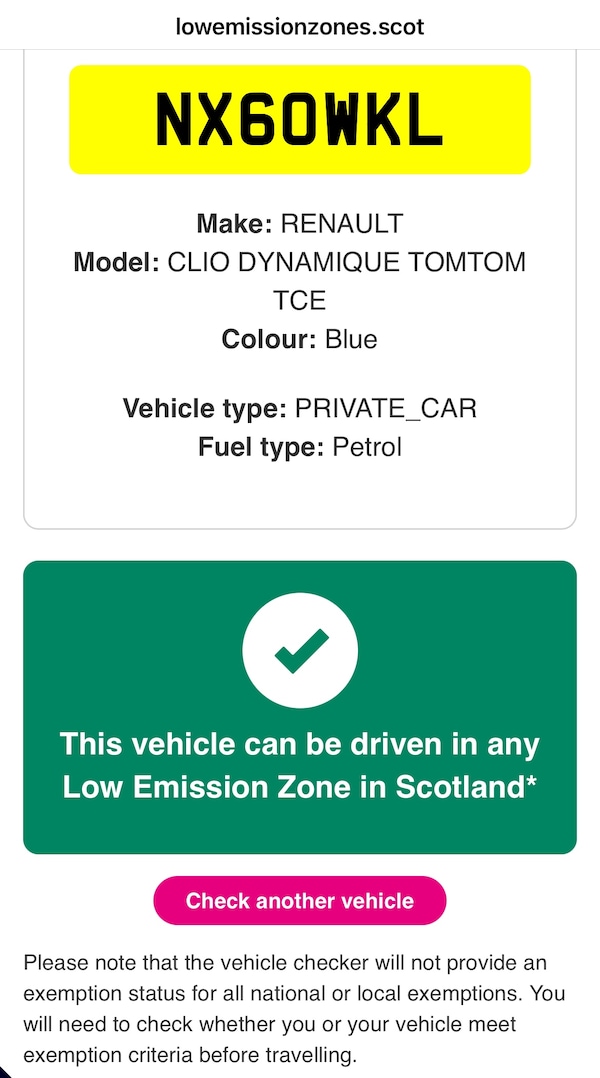Select the bold Colour label
The height and width of the screenshot is (1078, 600).
269,339
